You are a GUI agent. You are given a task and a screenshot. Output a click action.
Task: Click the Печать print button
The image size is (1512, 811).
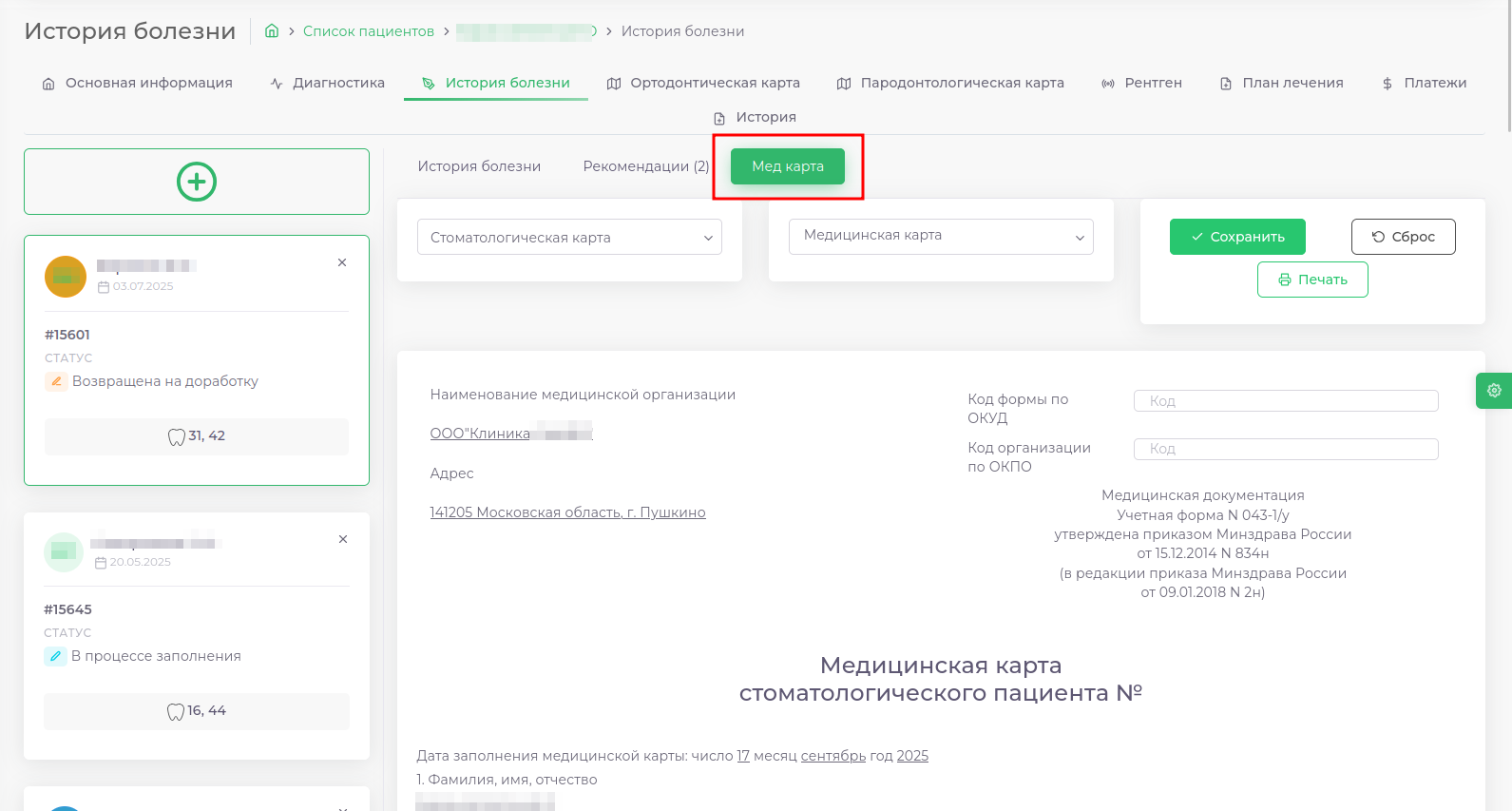pyautogui.click(x=1312, y=280)
